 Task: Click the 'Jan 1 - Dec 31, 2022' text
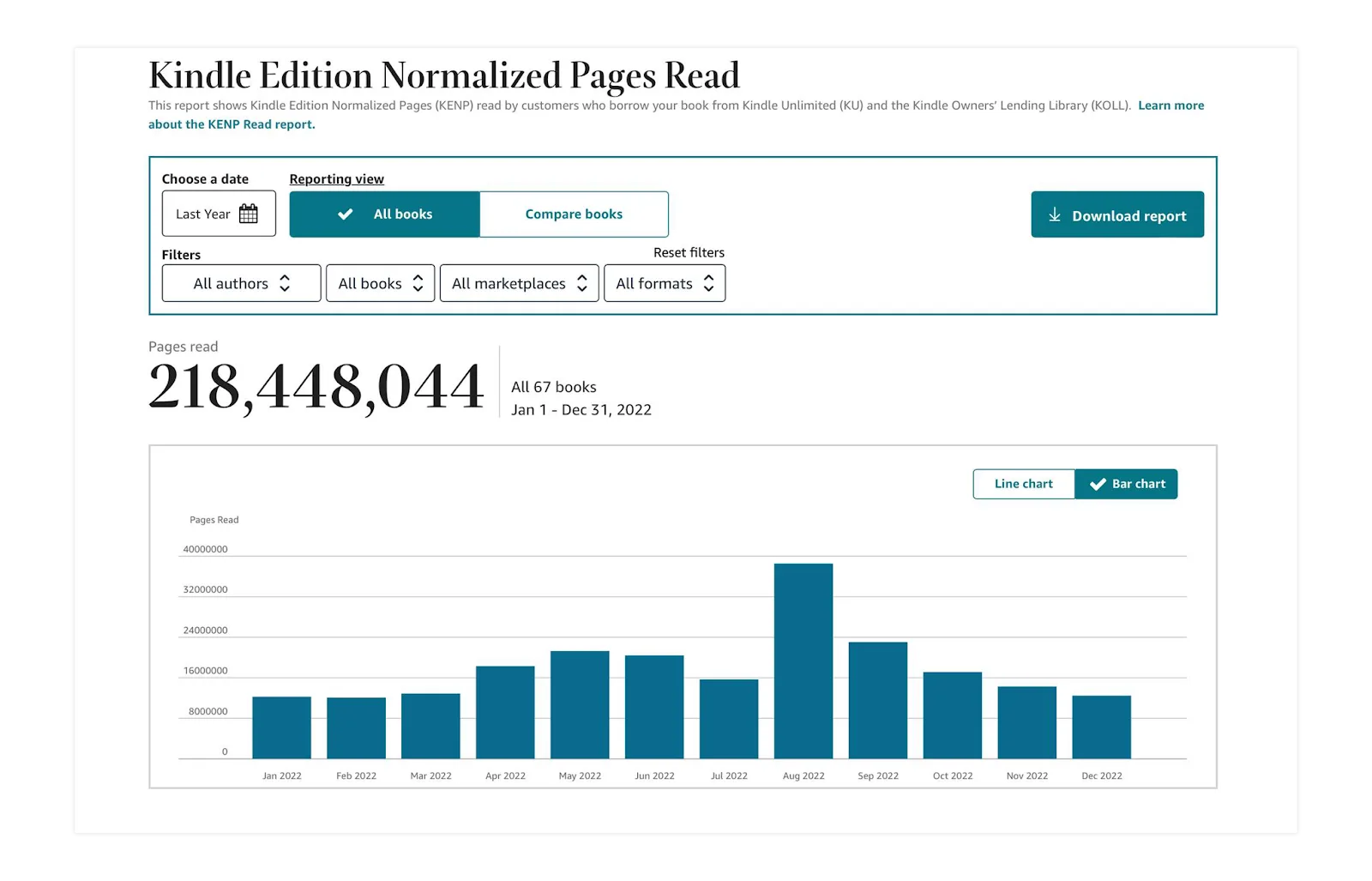coord(581,410)
